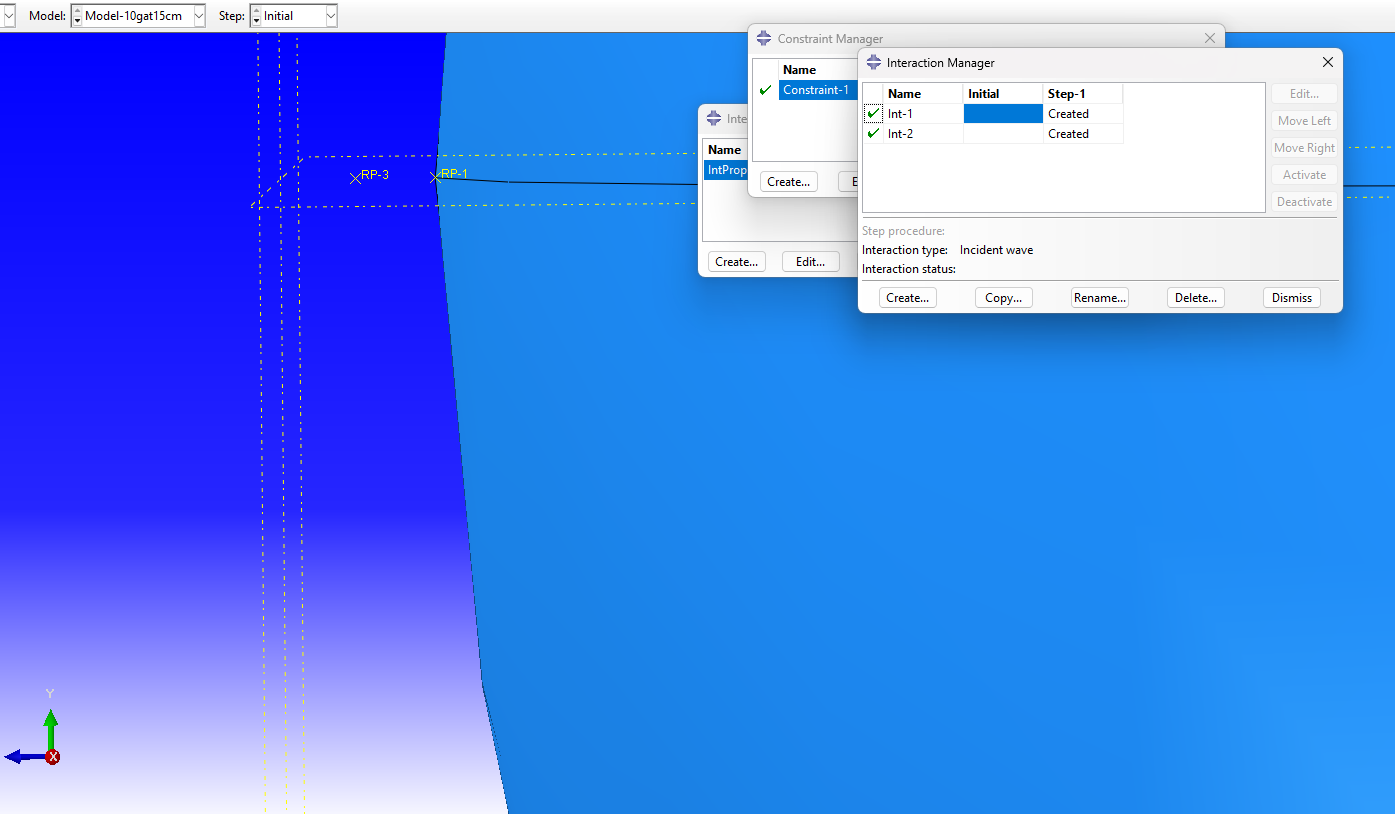Click the greyed-out Edit... button in Interaction Manager
Screen dimensions: 1395x814
(1305, 93)
